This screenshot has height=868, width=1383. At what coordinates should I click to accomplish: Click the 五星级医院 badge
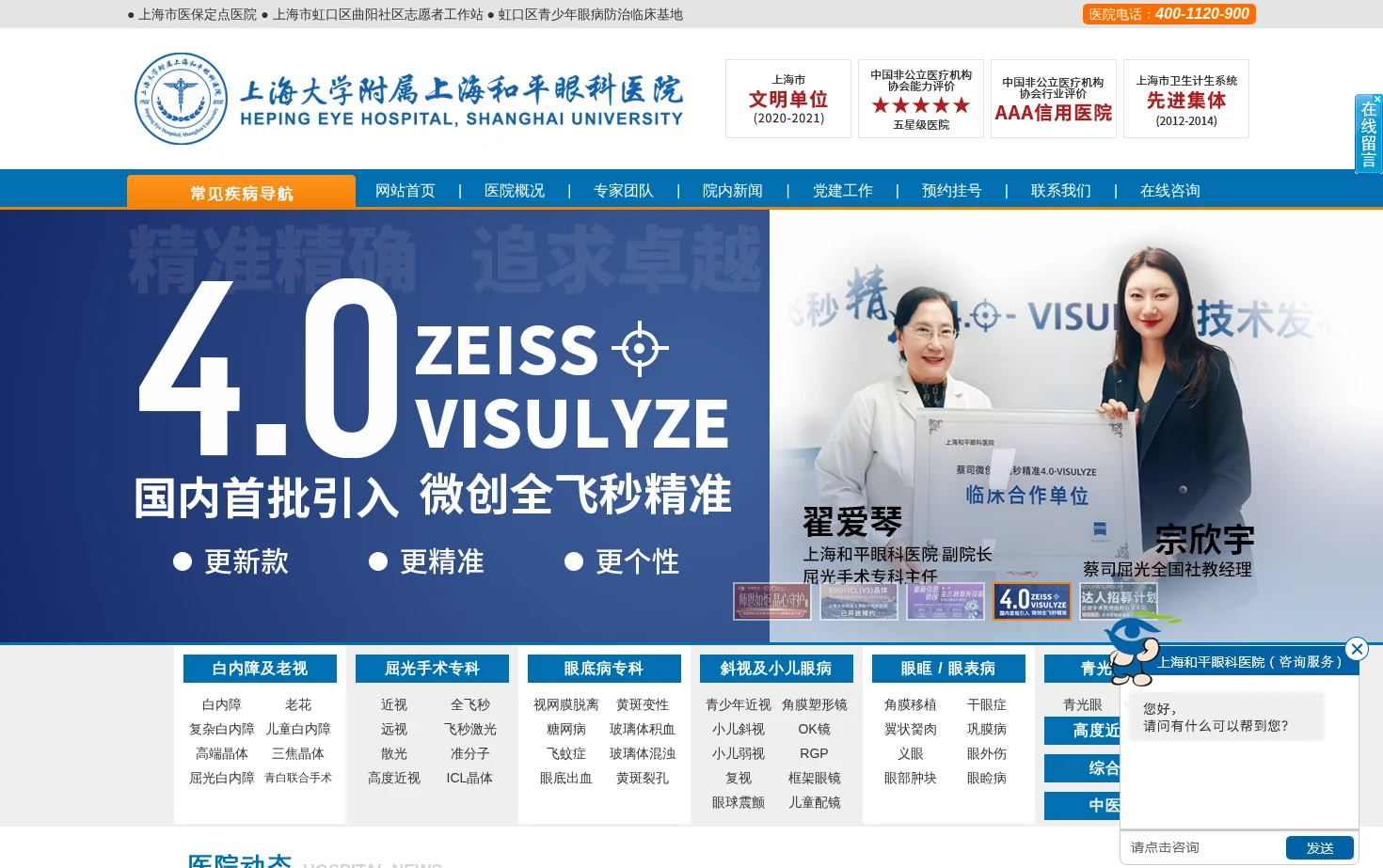921,99
